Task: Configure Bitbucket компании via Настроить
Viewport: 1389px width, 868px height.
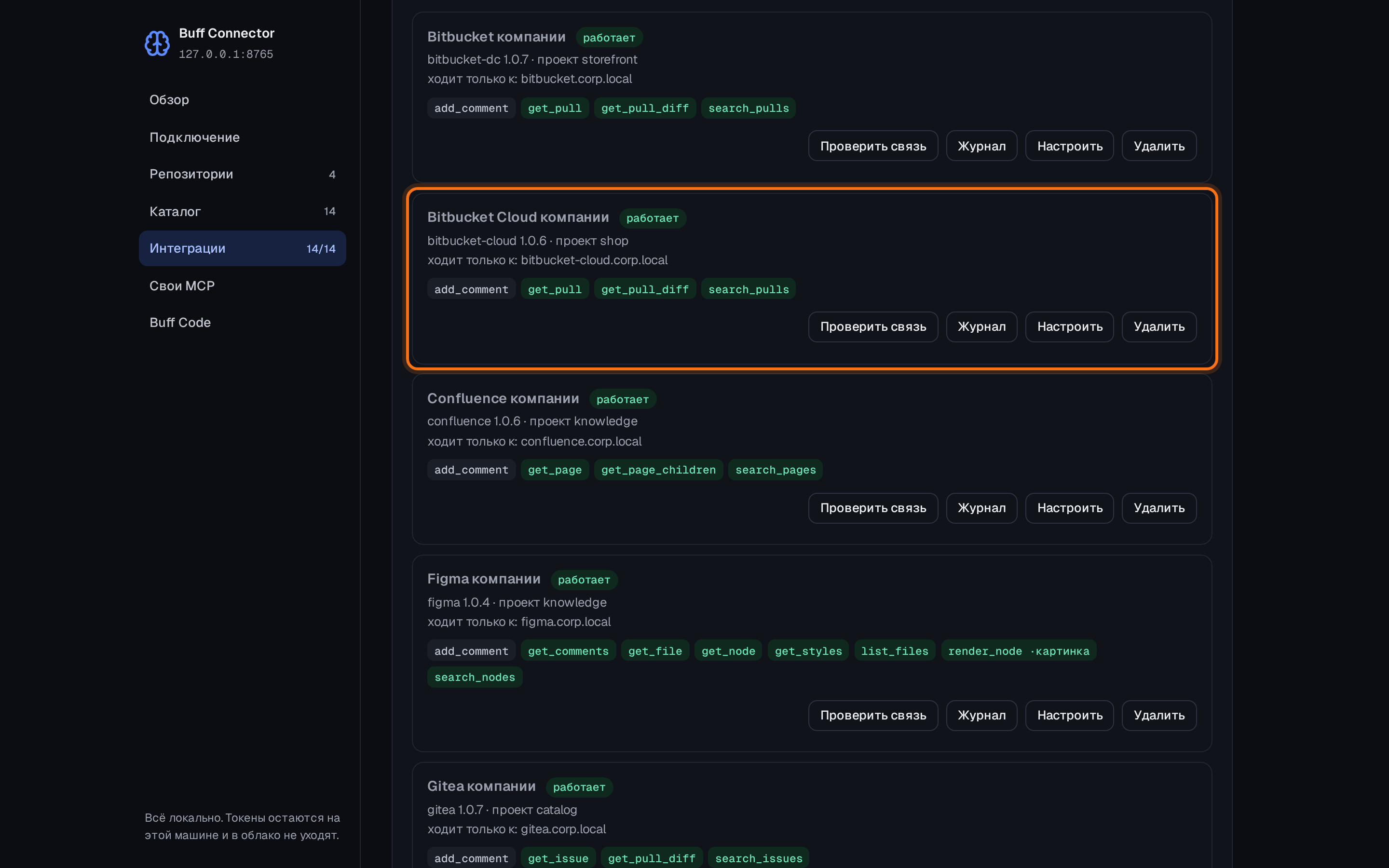Action: coord(1069,146)
